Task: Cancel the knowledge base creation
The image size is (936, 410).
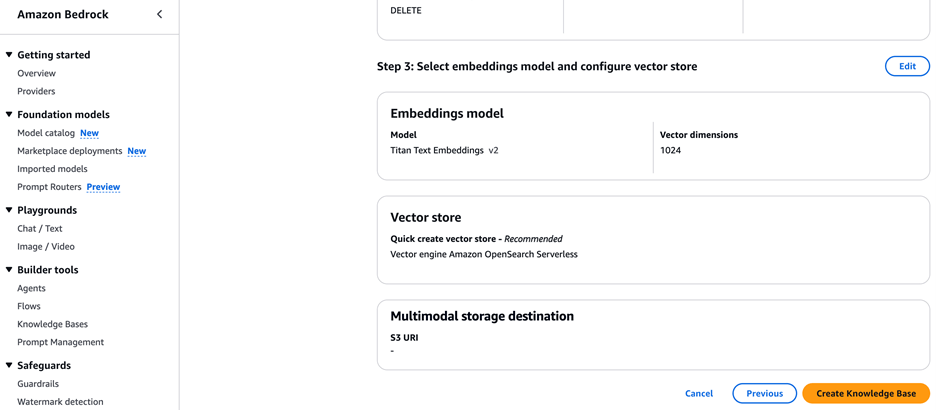Action: [699, 394]
